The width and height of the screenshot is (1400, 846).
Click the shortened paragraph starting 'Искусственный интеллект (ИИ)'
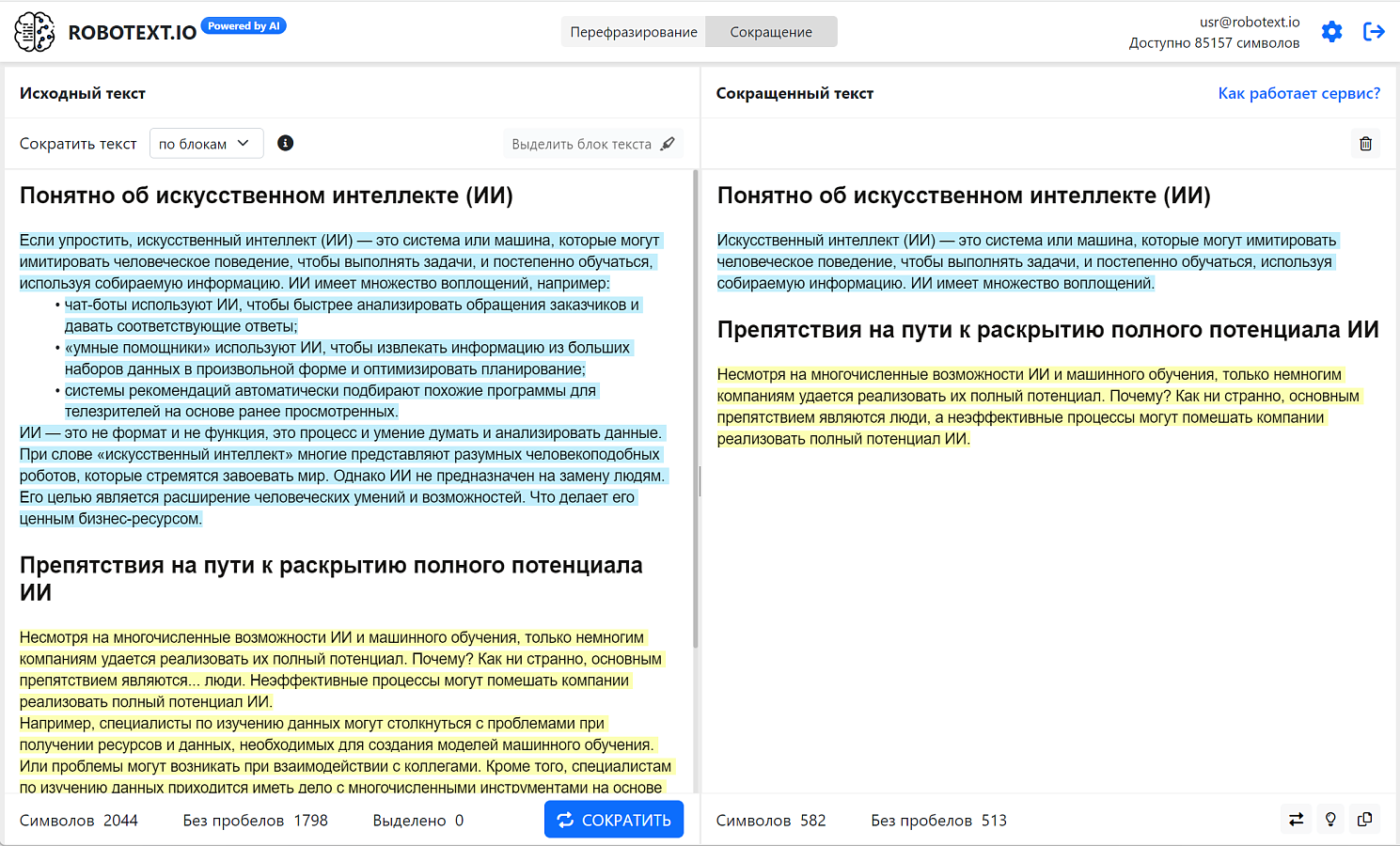[1027, 261]
